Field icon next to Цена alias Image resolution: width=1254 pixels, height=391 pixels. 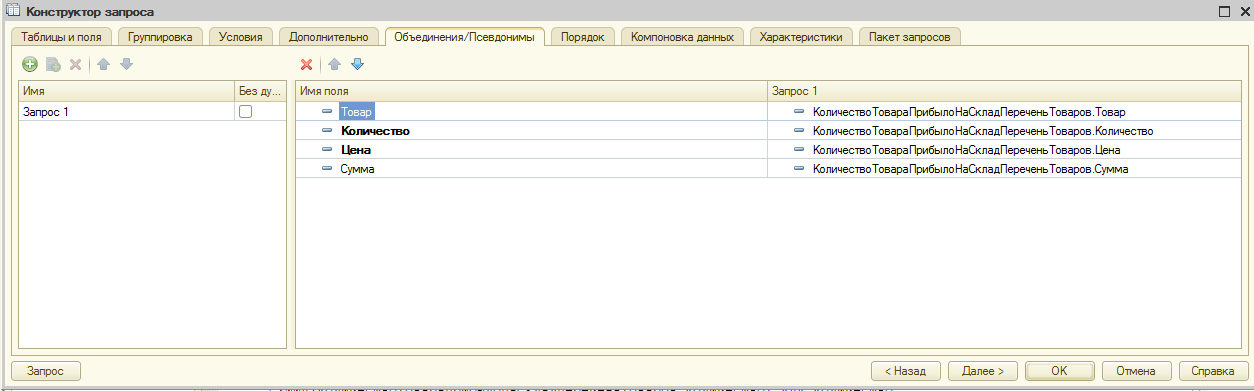click(x=327, y=150)
